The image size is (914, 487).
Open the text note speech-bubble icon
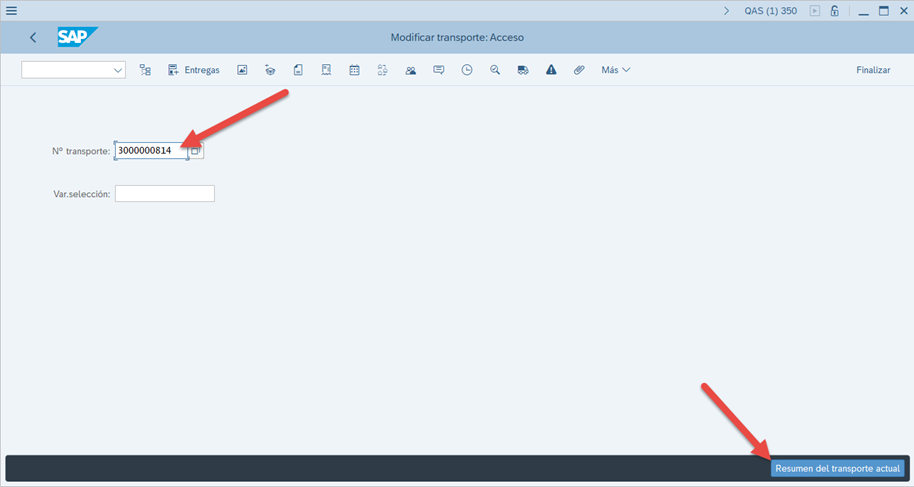coord(439,70)
